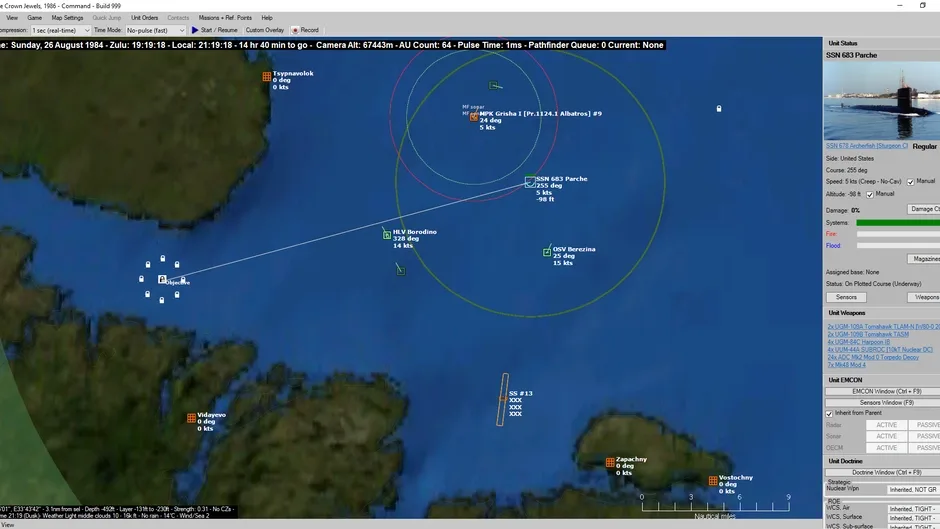Select the OSV Berezina ship icon

pos(547,253)
